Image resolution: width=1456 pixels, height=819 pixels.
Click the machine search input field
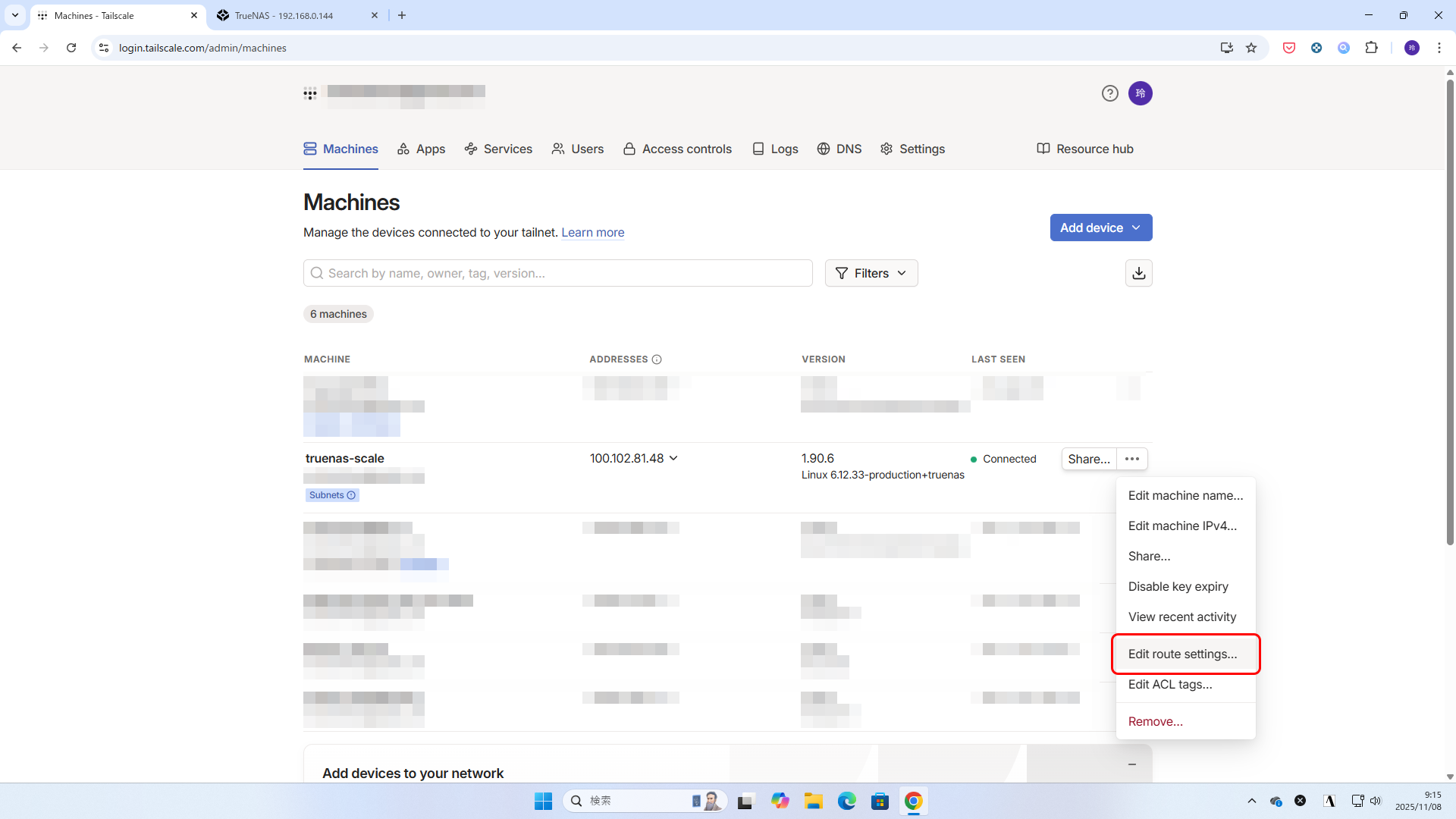(x=557, y=273)
